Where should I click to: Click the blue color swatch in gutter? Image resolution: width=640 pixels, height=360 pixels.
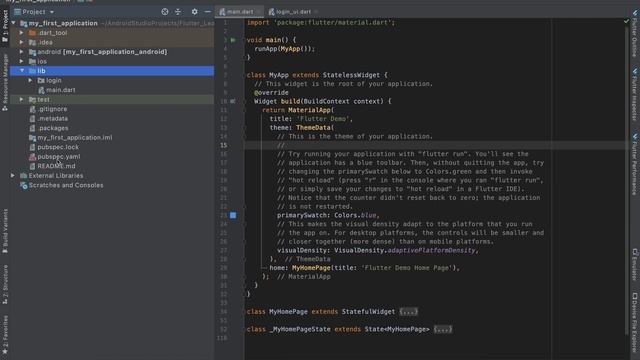pos(233,215)
